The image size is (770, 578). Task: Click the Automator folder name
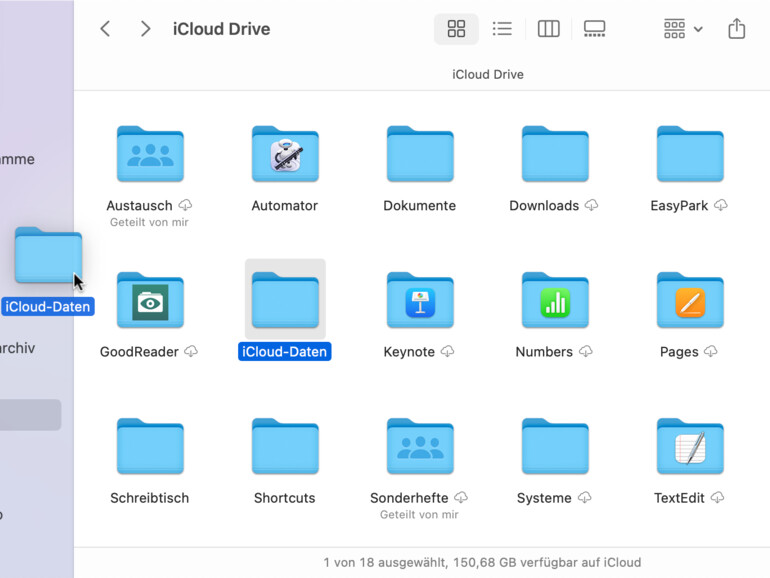(x=285, y=205)
